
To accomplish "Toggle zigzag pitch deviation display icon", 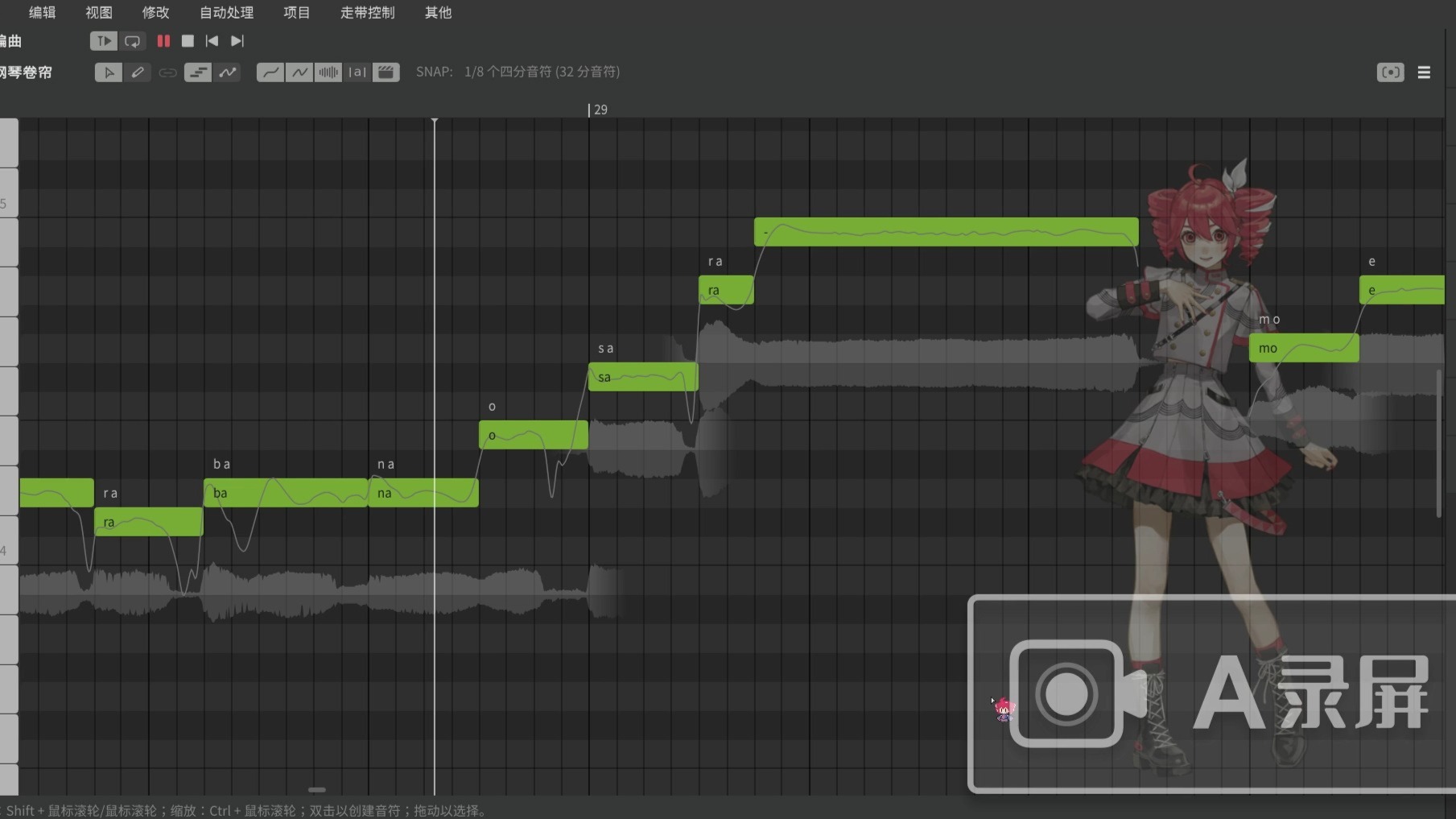I will (x=299, y=72).
